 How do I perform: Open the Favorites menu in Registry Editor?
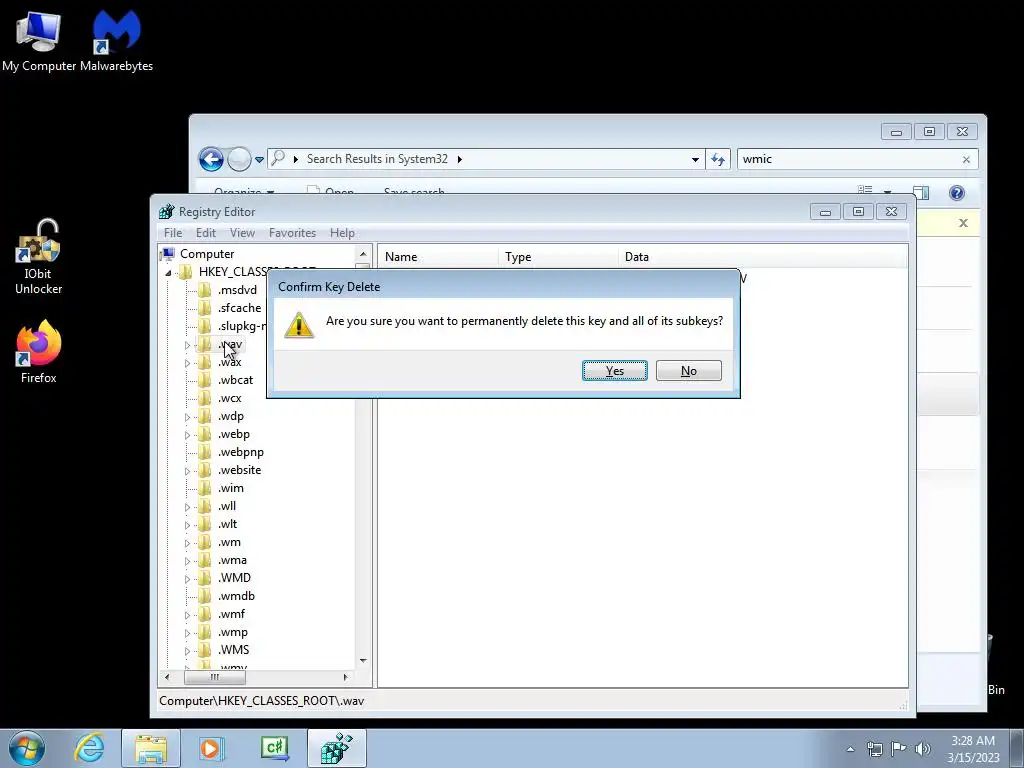click(x=292, y=232)
